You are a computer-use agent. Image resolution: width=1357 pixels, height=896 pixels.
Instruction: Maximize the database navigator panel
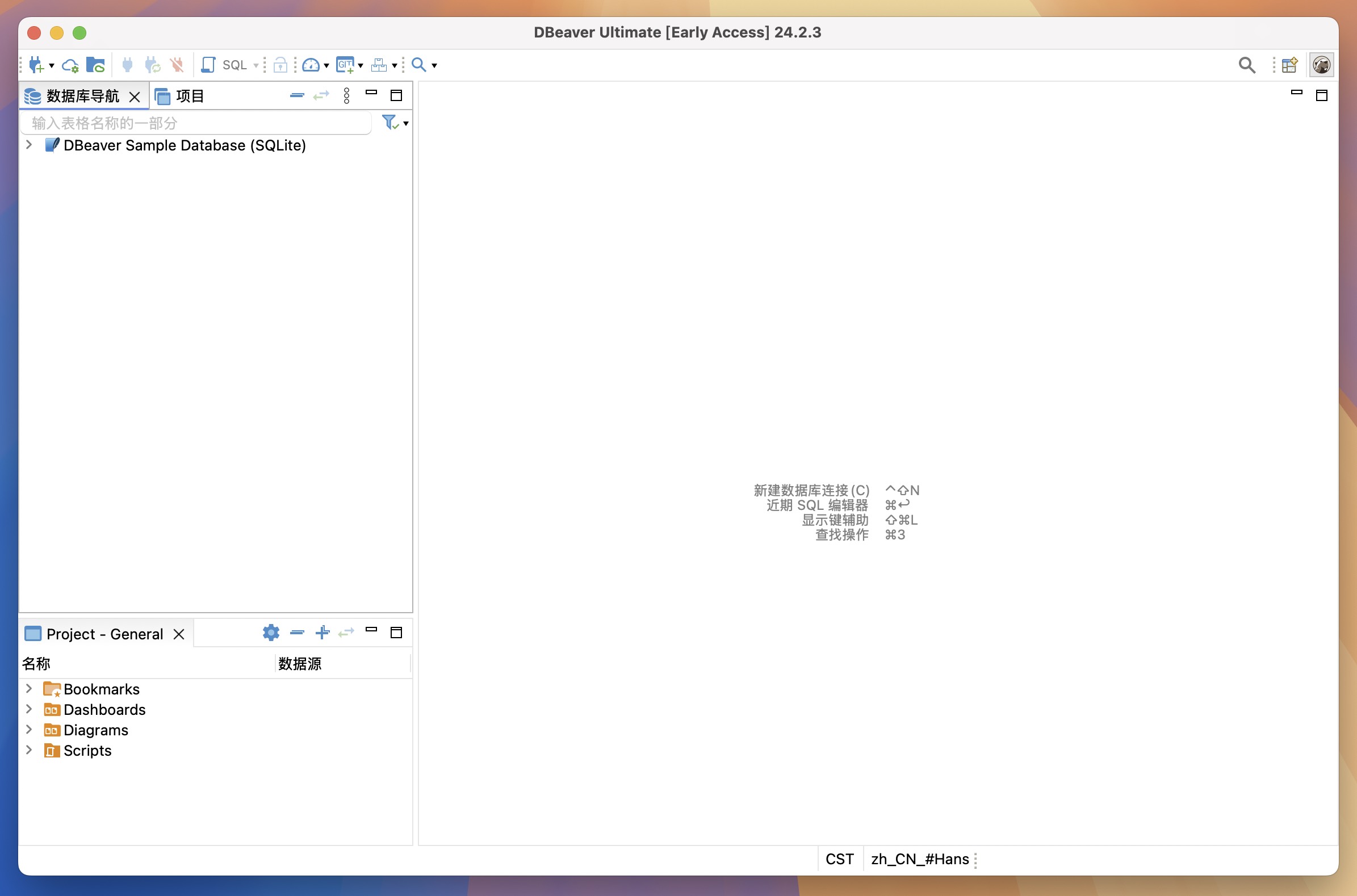[x=396, y=95]
